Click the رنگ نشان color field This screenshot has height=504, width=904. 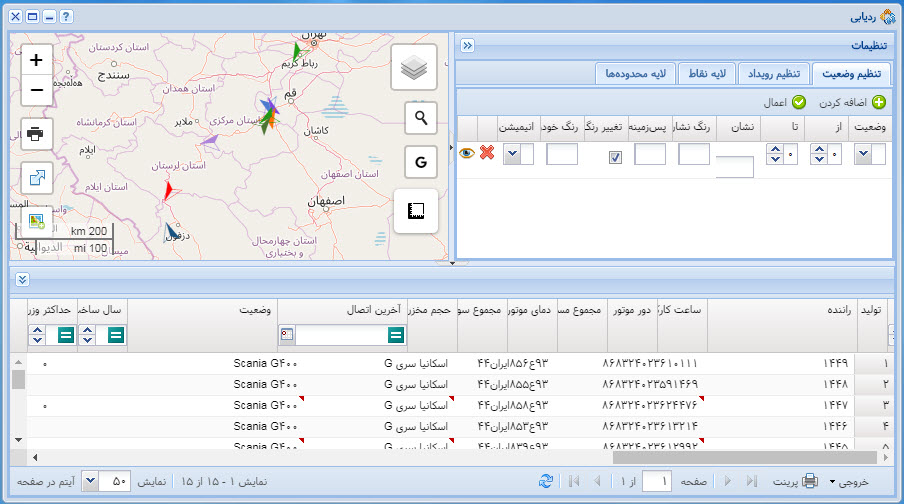click(x=694, y=154)
